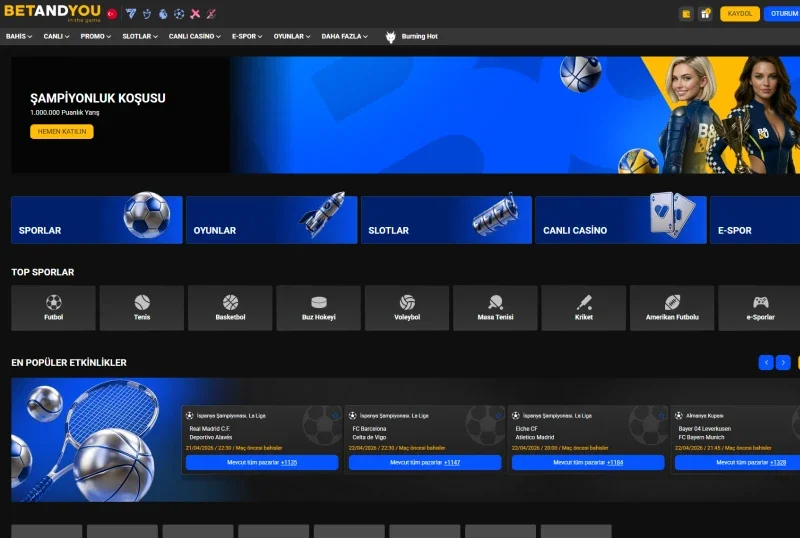
Task: Click the Real Madrid C.F. team name
Action: [210, 429]
